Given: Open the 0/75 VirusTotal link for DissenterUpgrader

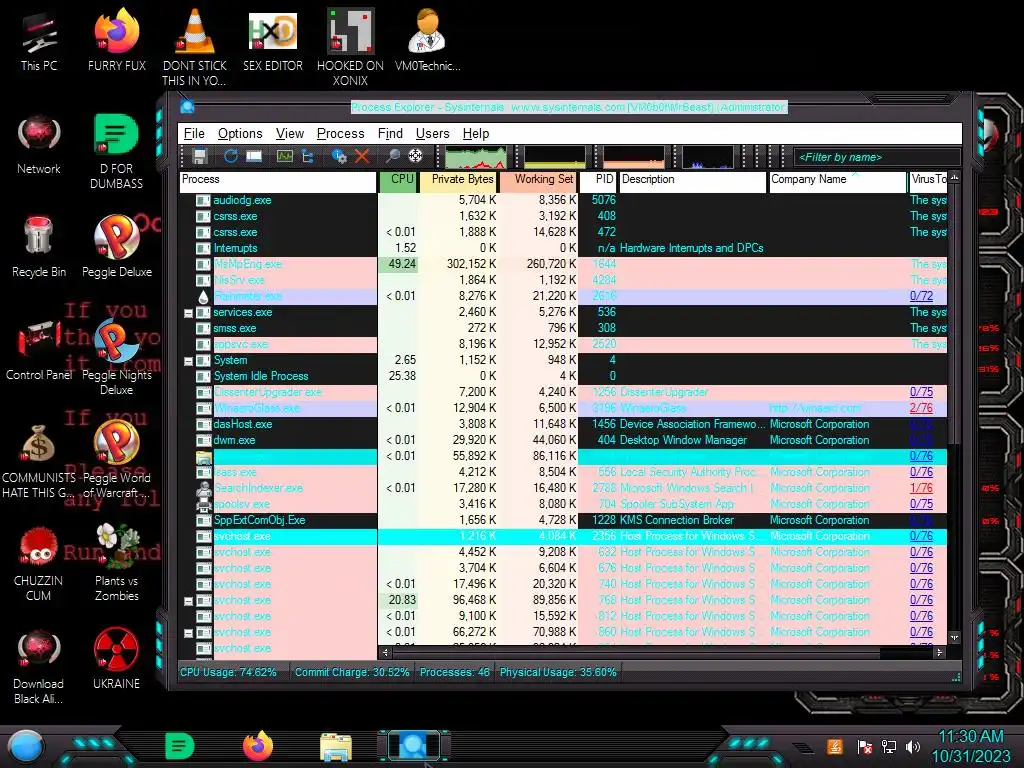Looking at the screenshot, I should pyautogui.click(x=921, y=392).
